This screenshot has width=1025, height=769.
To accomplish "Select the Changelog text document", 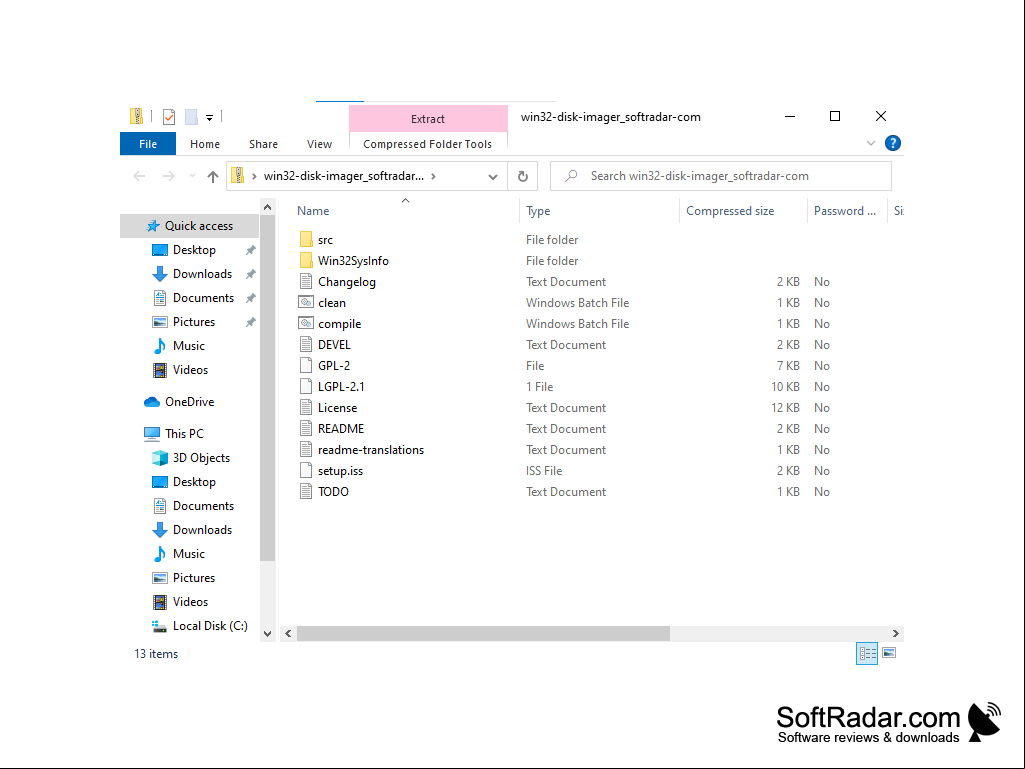I will tap(346, 282).
